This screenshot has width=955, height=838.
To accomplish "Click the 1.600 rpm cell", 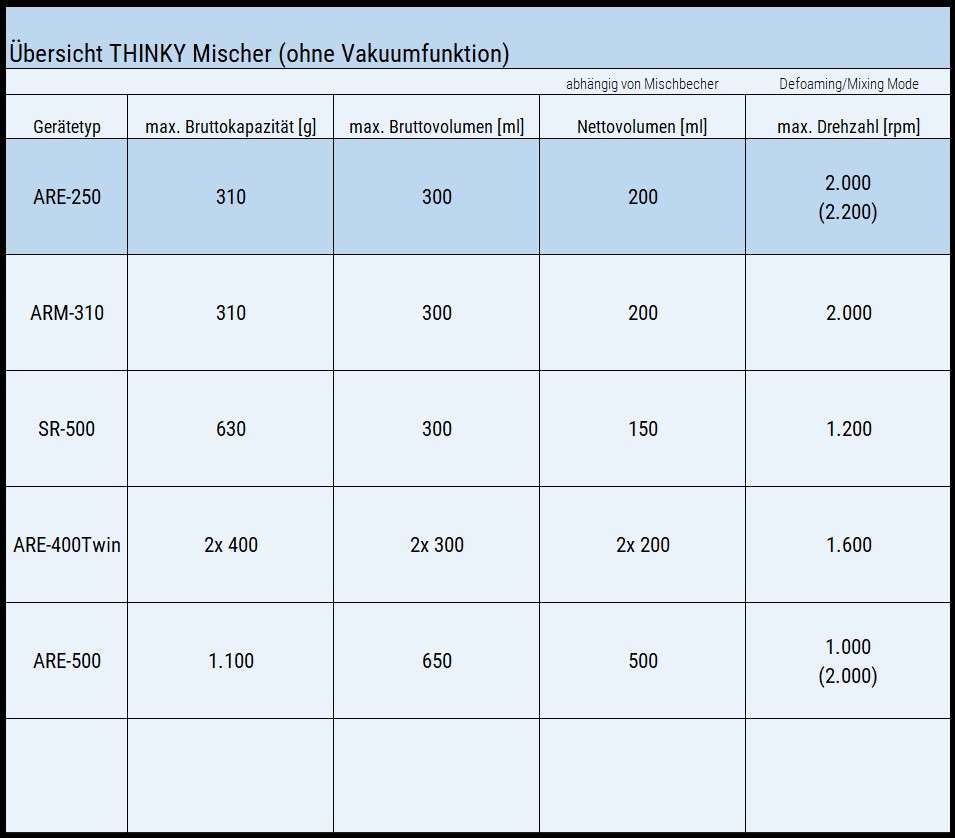I will tap(848, 544).
